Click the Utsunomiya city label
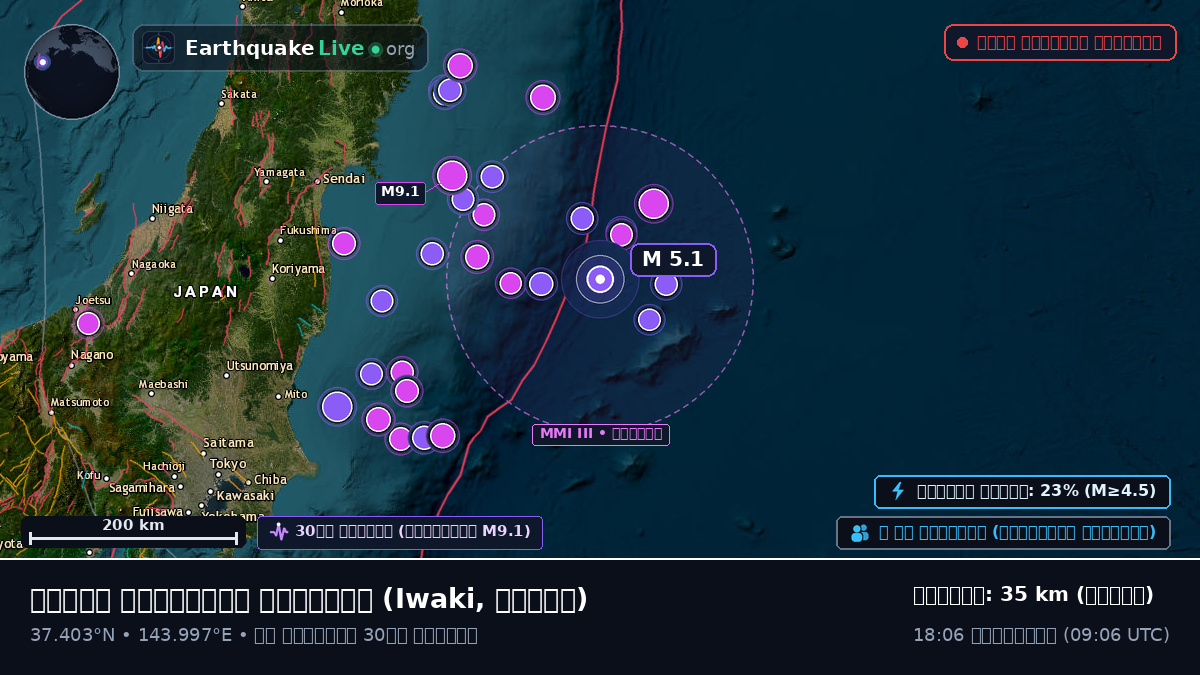Image resolution: width=1200 pixels, height=675 pixels. [x=260, y=366]
